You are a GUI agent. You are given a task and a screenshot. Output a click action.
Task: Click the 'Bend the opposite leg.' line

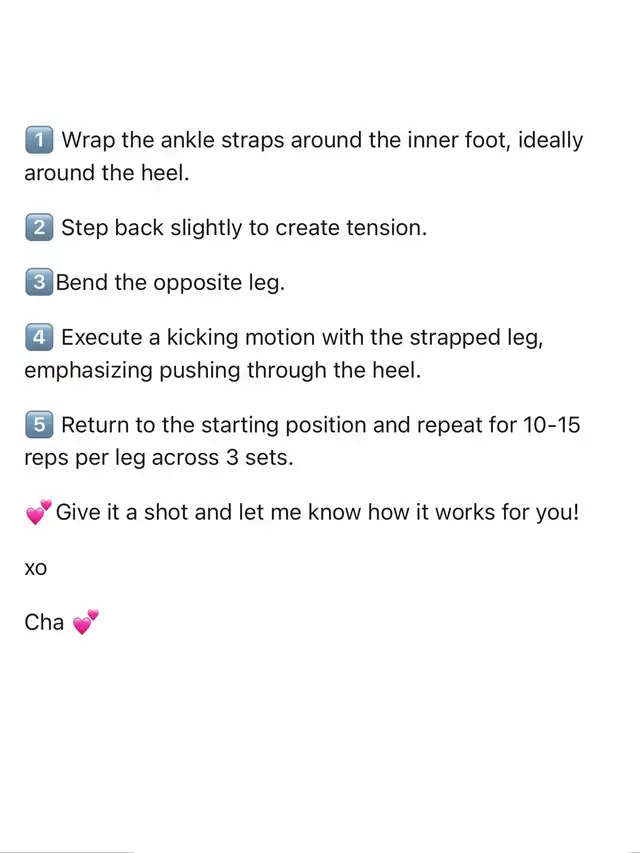click(x=170, y=283)
